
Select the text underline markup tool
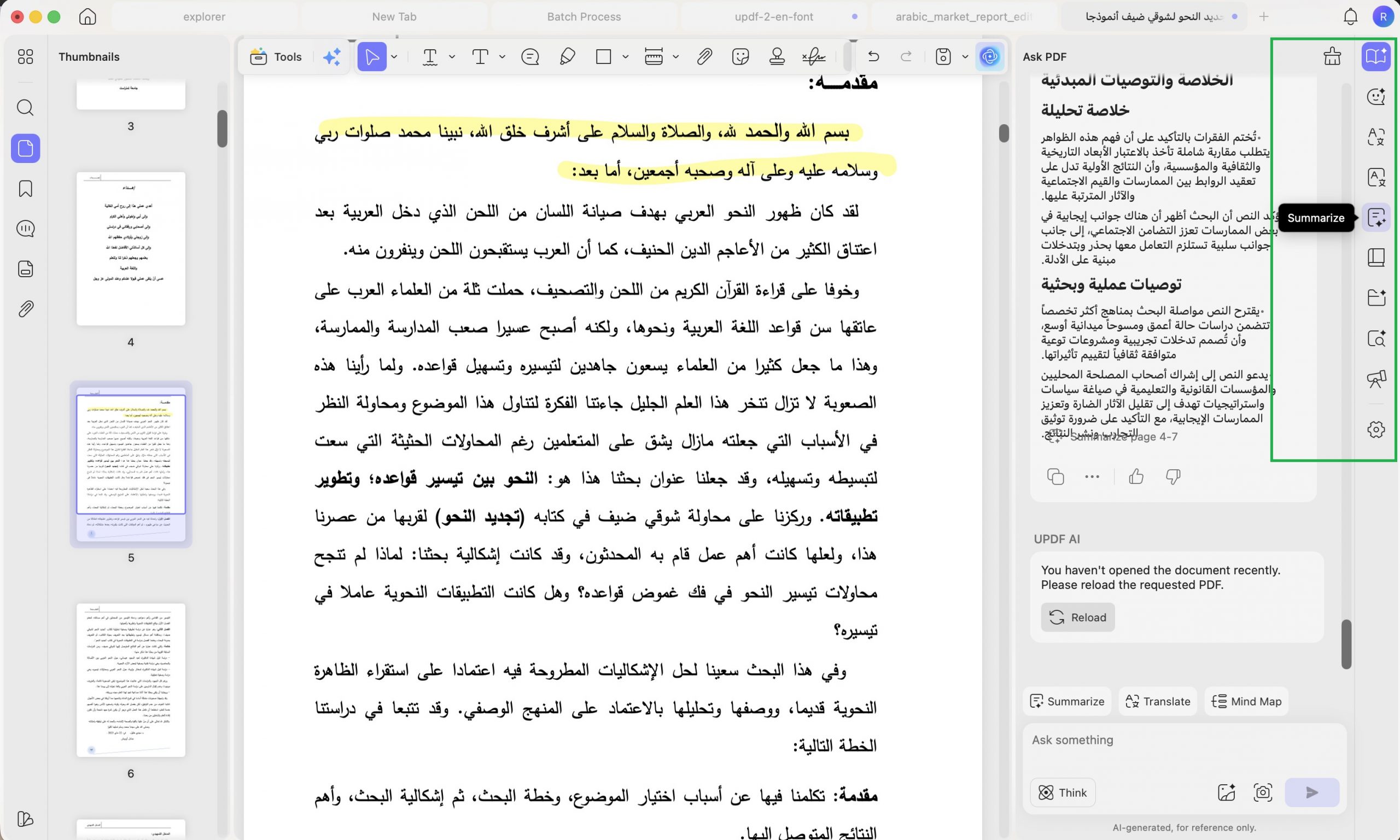[430, 57]
